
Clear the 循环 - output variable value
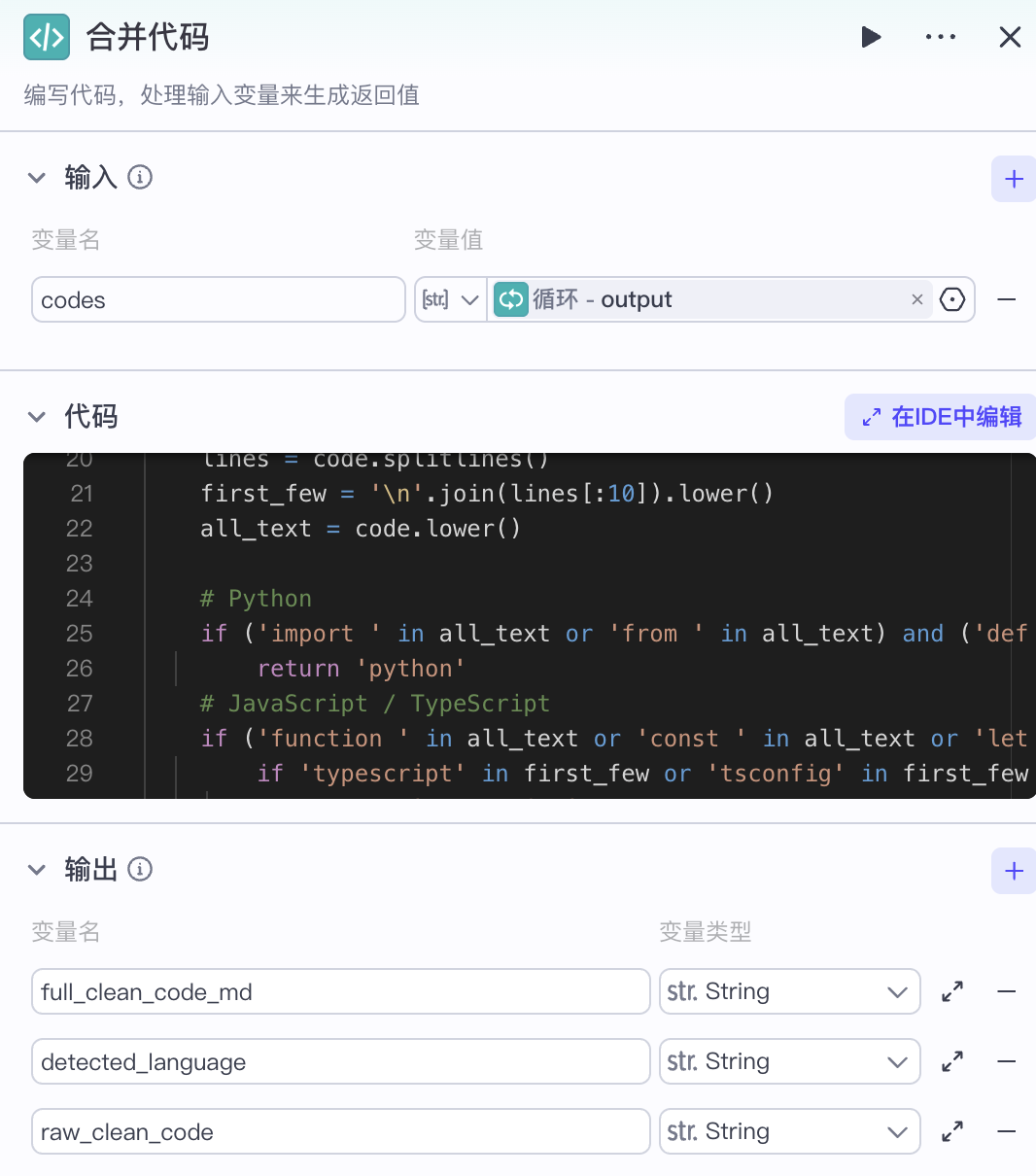click(x=916, y=299)
